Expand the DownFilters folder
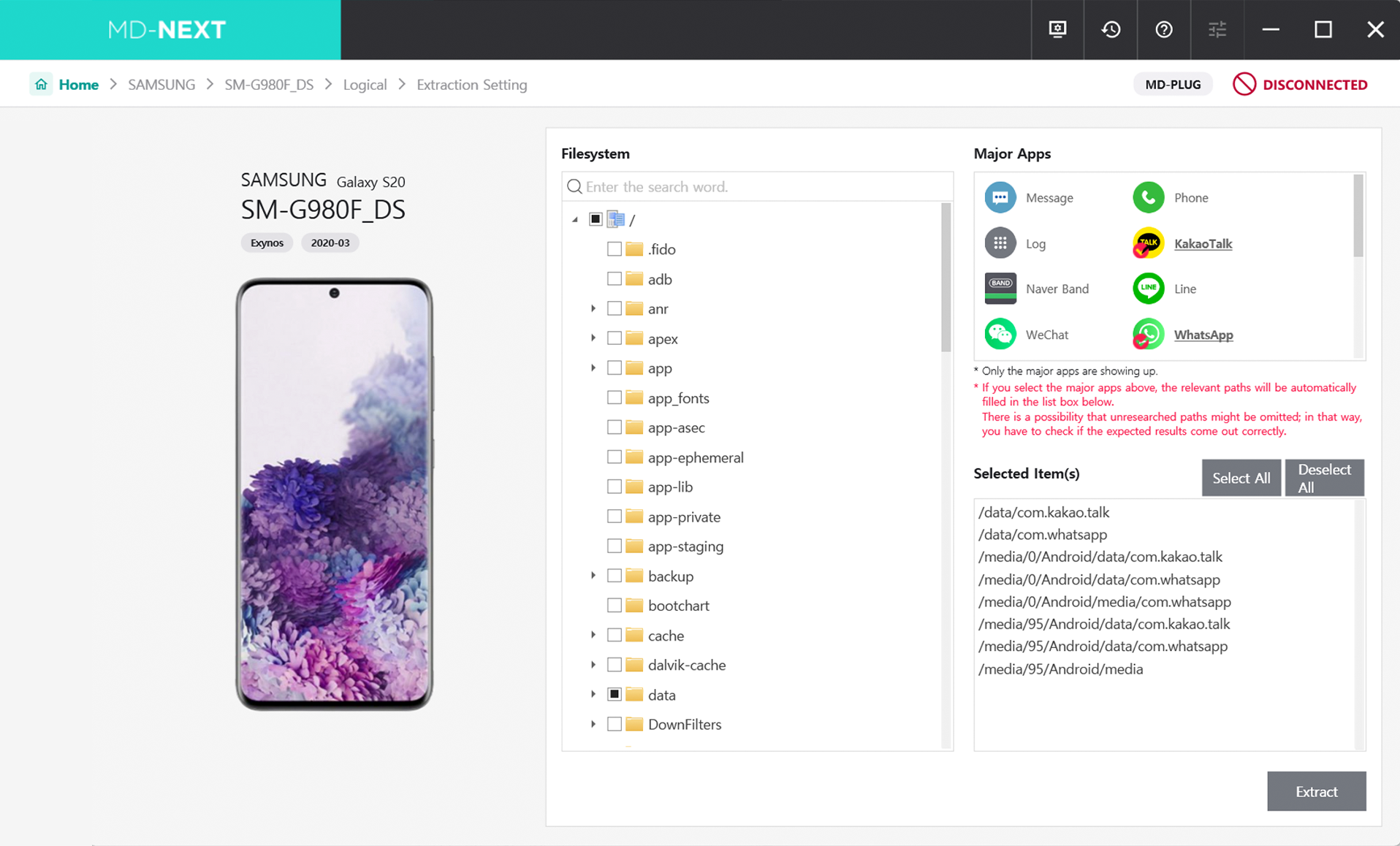The height and width of the screenshot is (846, 1400). click(x=593, y=724)
